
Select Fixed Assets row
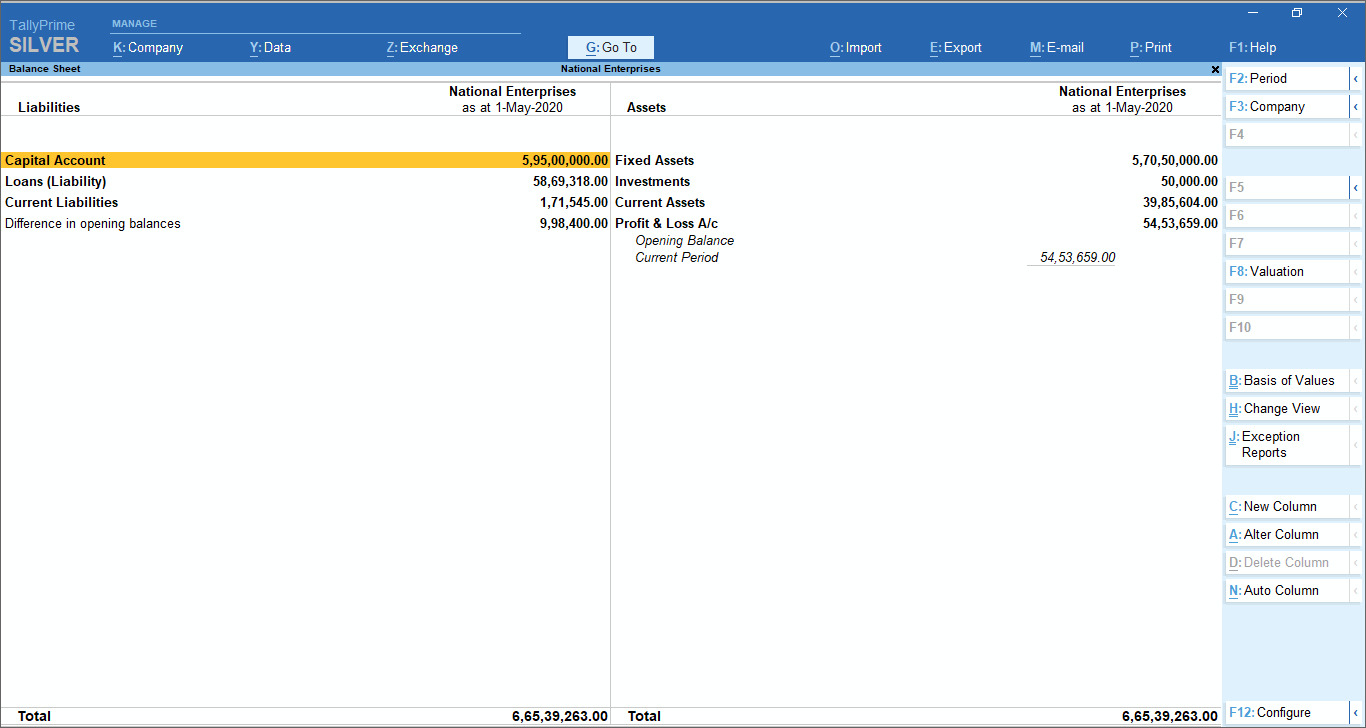click(x=916, y=160)
